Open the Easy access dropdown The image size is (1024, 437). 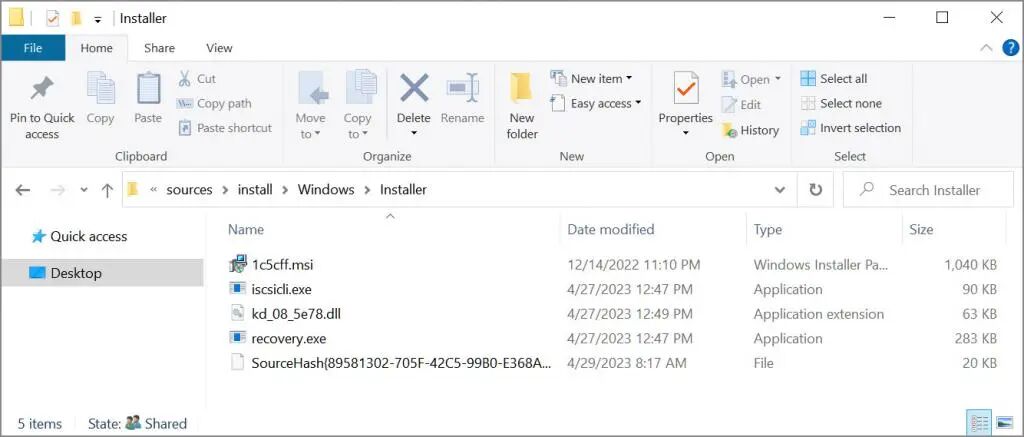(x=596, y=103)
